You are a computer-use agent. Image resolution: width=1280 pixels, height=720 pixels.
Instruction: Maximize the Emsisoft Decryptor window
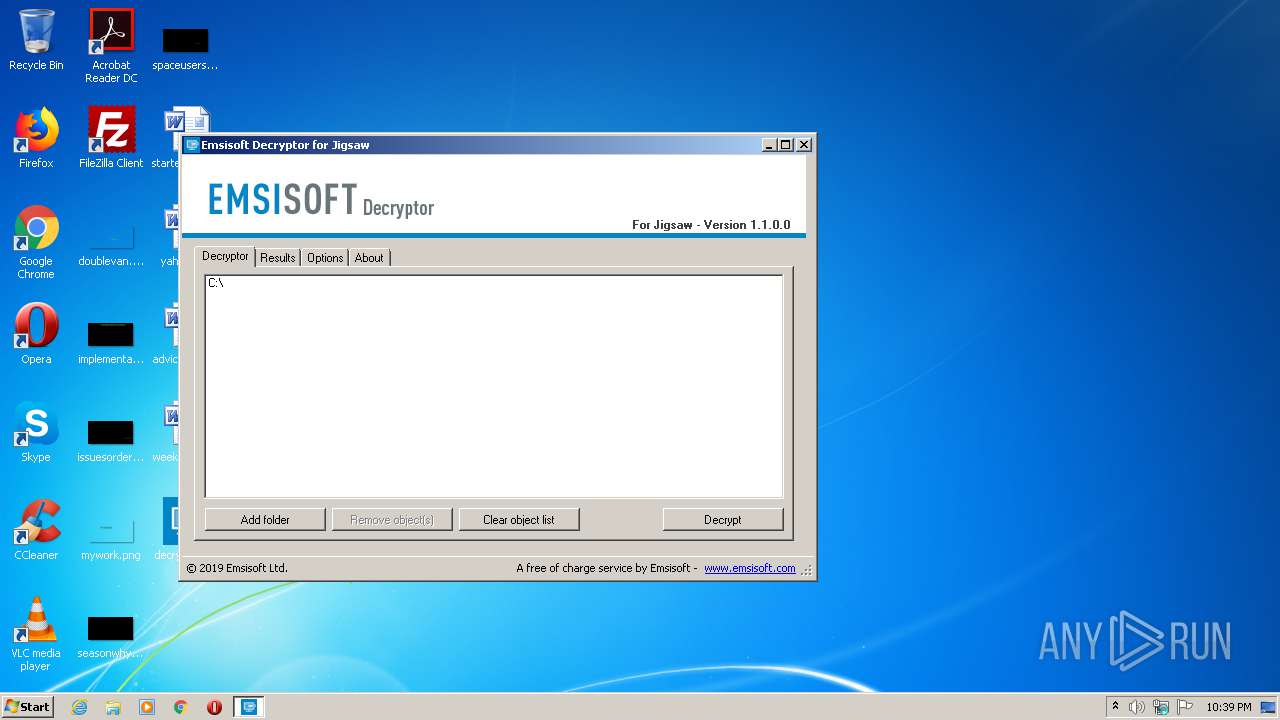tap(786, 145)
